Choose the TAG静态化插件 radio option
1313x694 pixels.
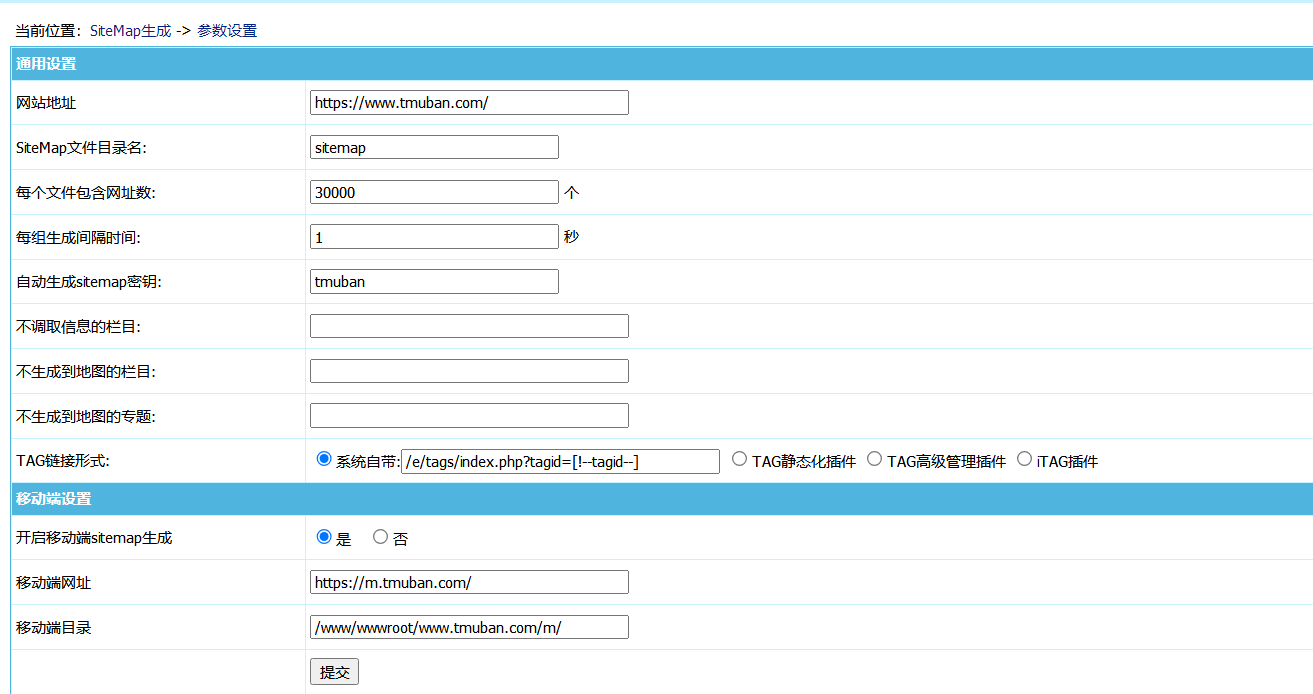click(x=740, y=459)
